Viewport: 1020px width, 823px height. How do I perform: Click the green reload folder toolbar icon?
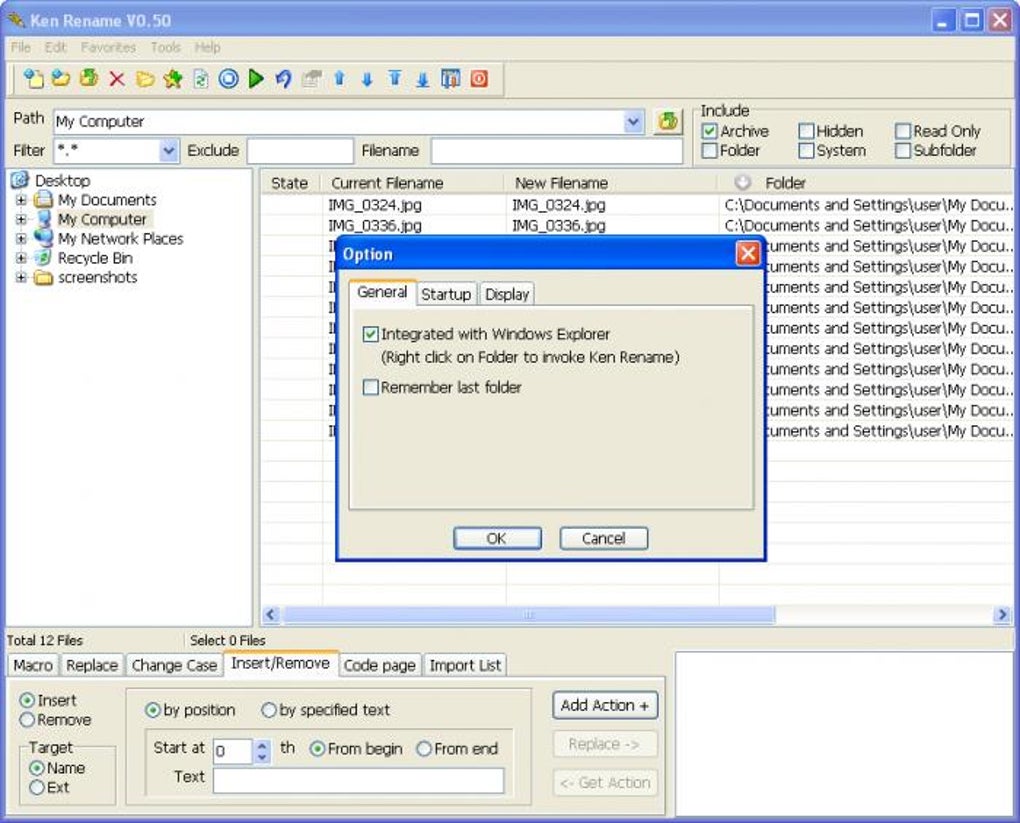click(88, 79)
